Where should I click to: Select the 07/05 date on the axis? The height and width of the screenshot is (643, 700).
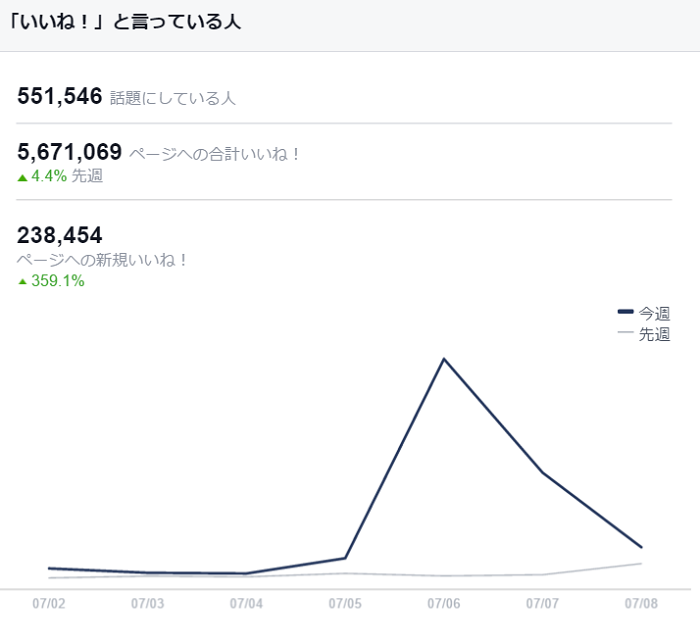(345, 604)
